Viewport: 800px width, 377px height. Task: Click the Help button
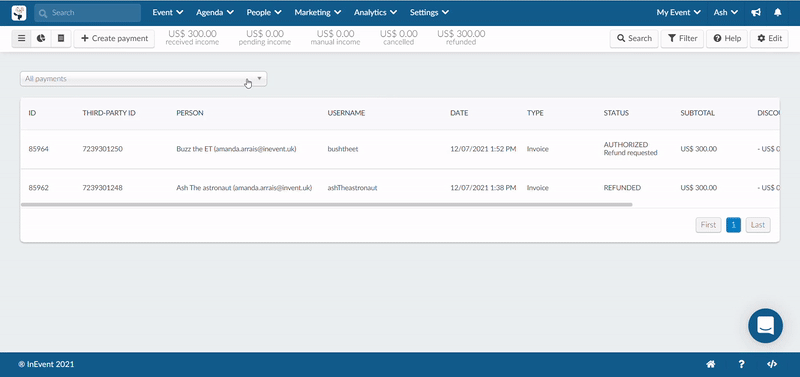click(x=727, y=38)
